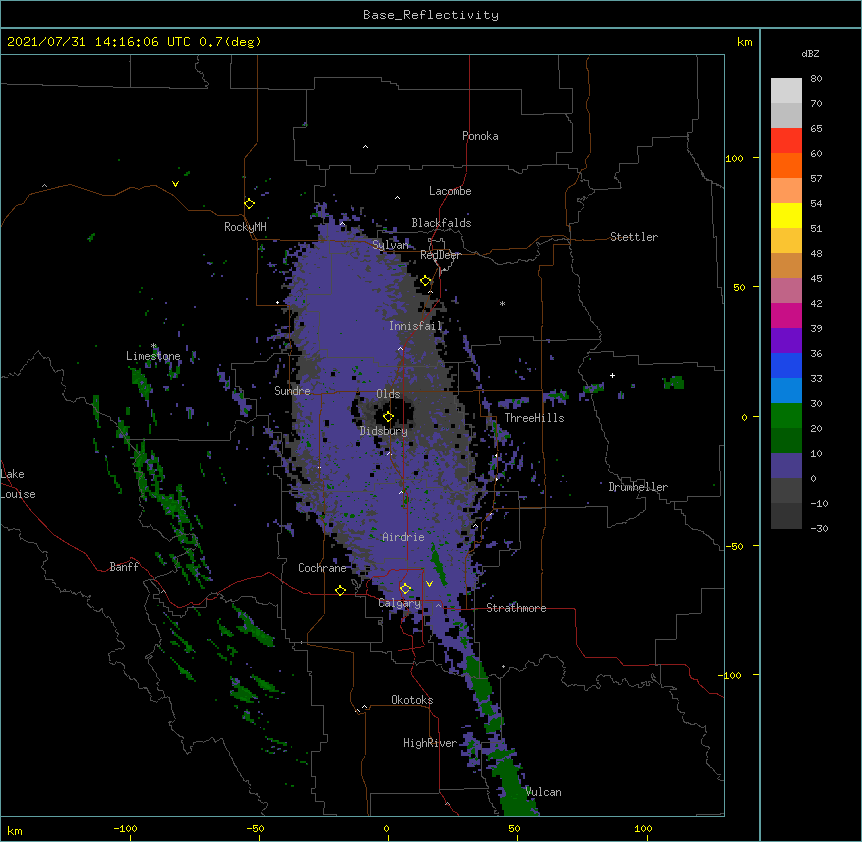Select the red 65 dBZ legend color
Image resolution: width=862 pixels, height=842 pixels.
pyautogui.click(x=786, y=140)
